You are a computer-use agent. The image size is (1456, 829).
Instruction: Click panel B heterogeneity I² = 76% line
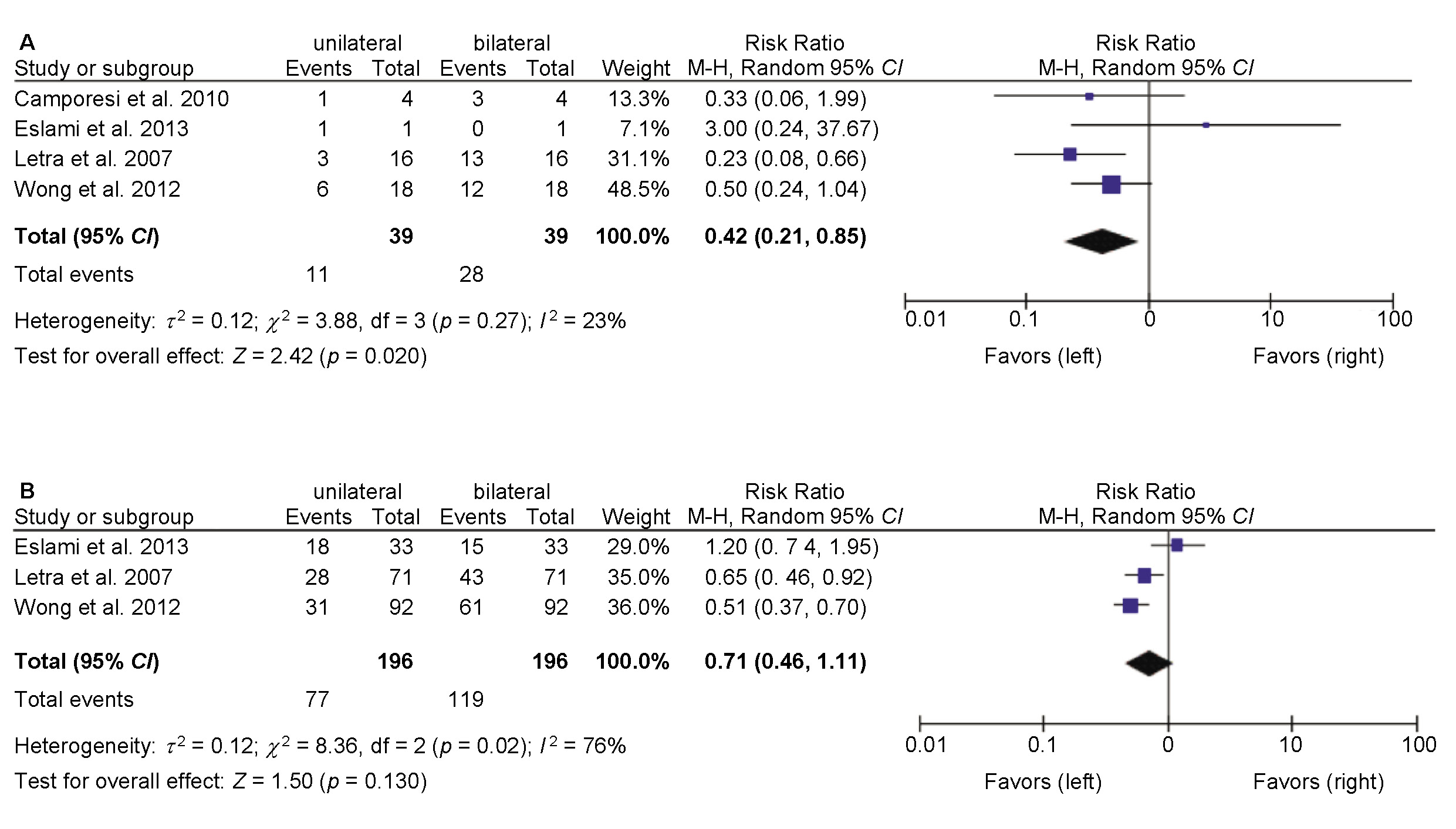coord(320,746)
